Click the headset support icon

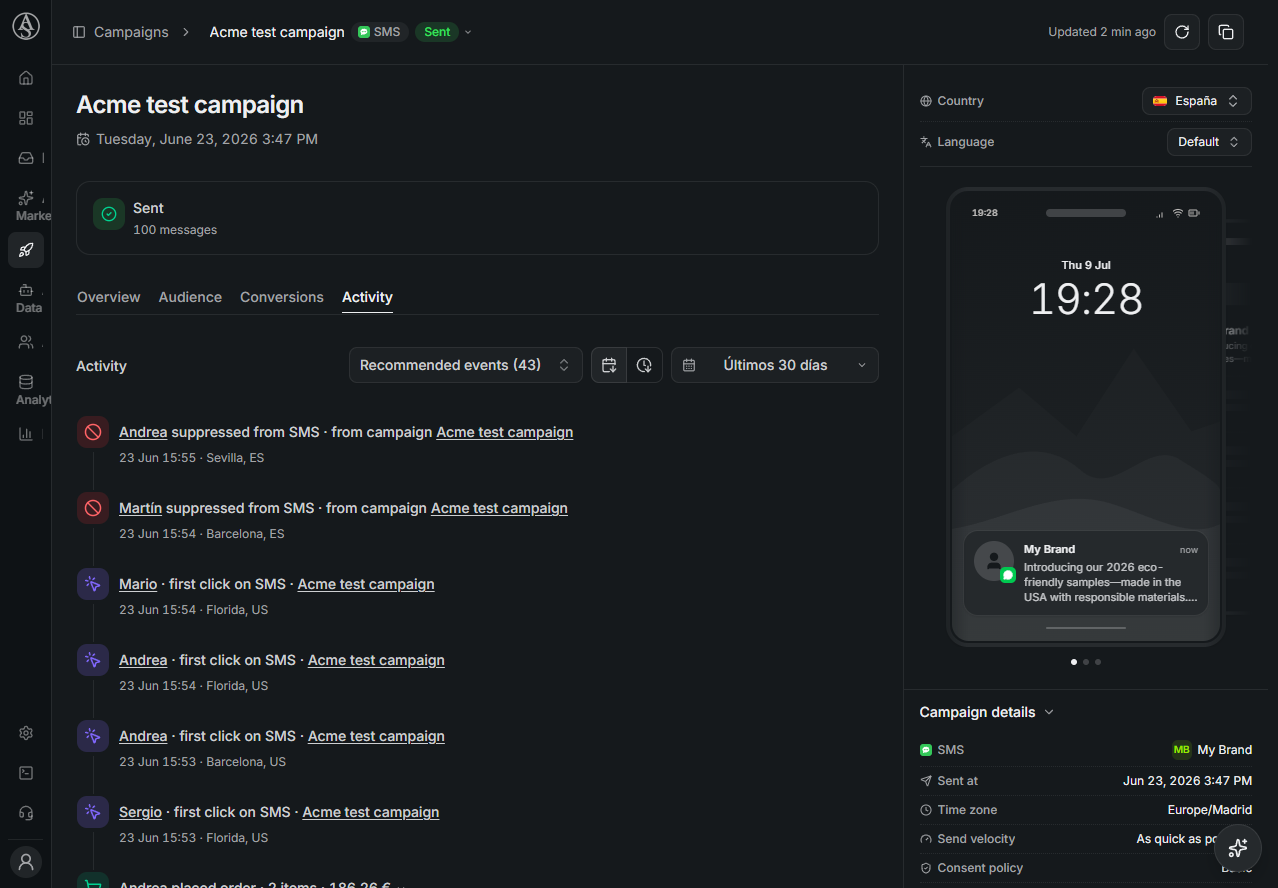(26, 813)
